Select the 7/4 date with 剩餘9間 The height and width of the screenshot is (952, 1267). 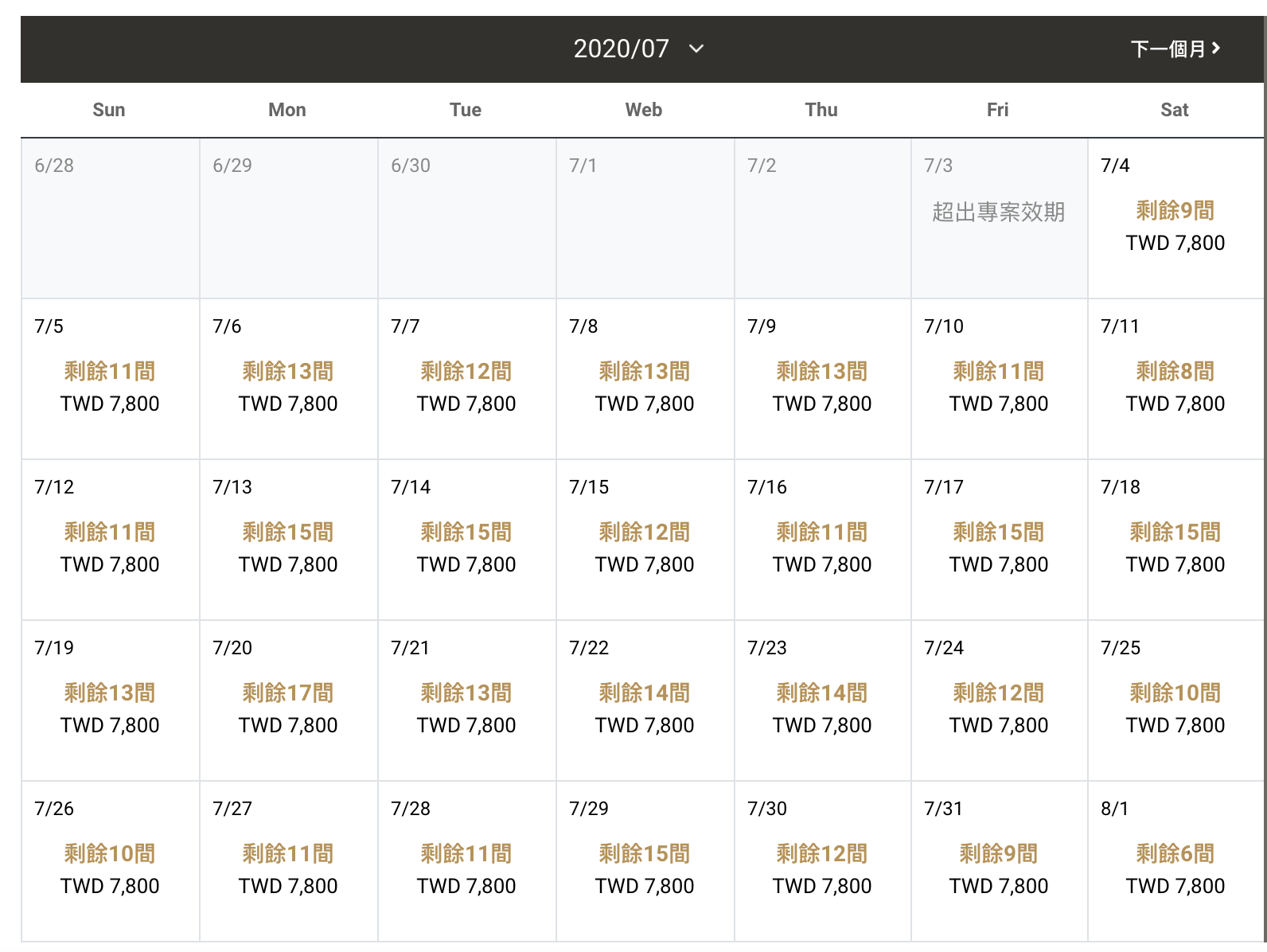(x=1175, y=219)
